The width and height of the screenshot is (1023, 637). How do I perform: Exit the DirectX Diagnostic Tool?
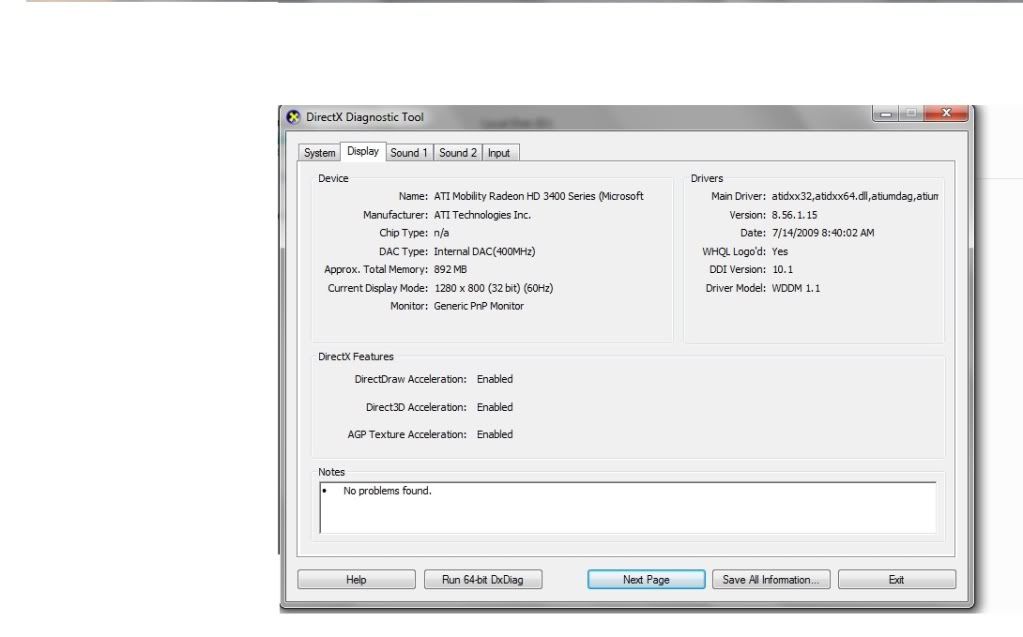897,580
